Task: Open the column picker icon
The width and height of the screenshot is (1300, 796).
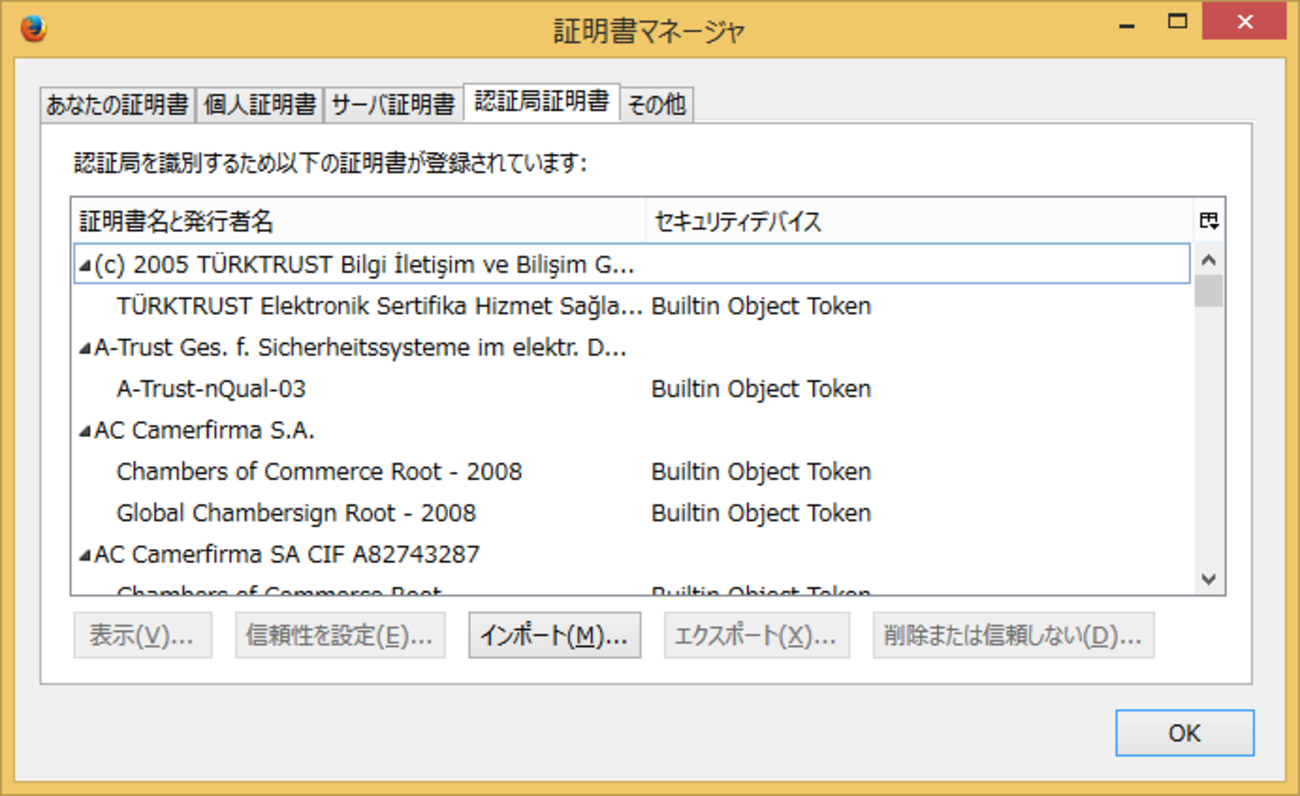Action: point(1208,221)
